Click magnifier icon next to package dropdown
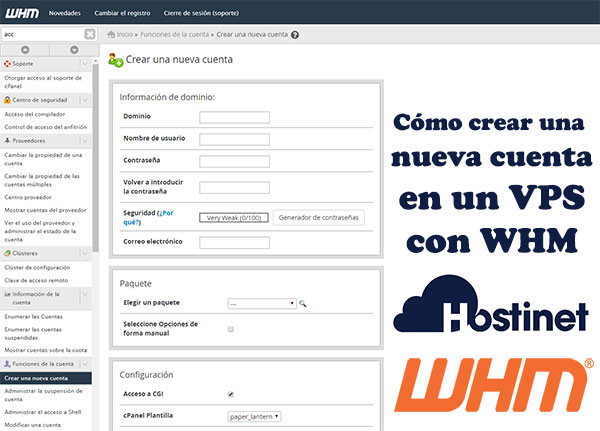600x431 pixels. click(x=303, y=304)
